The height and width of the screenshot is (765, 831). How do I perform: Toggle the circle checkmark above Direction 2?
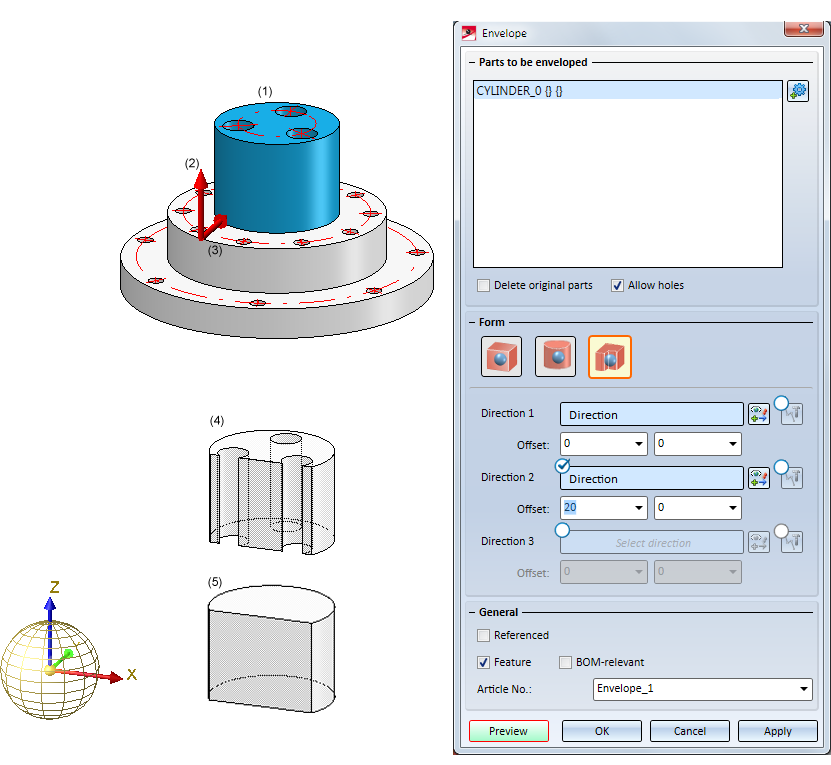tap(563, 465)
